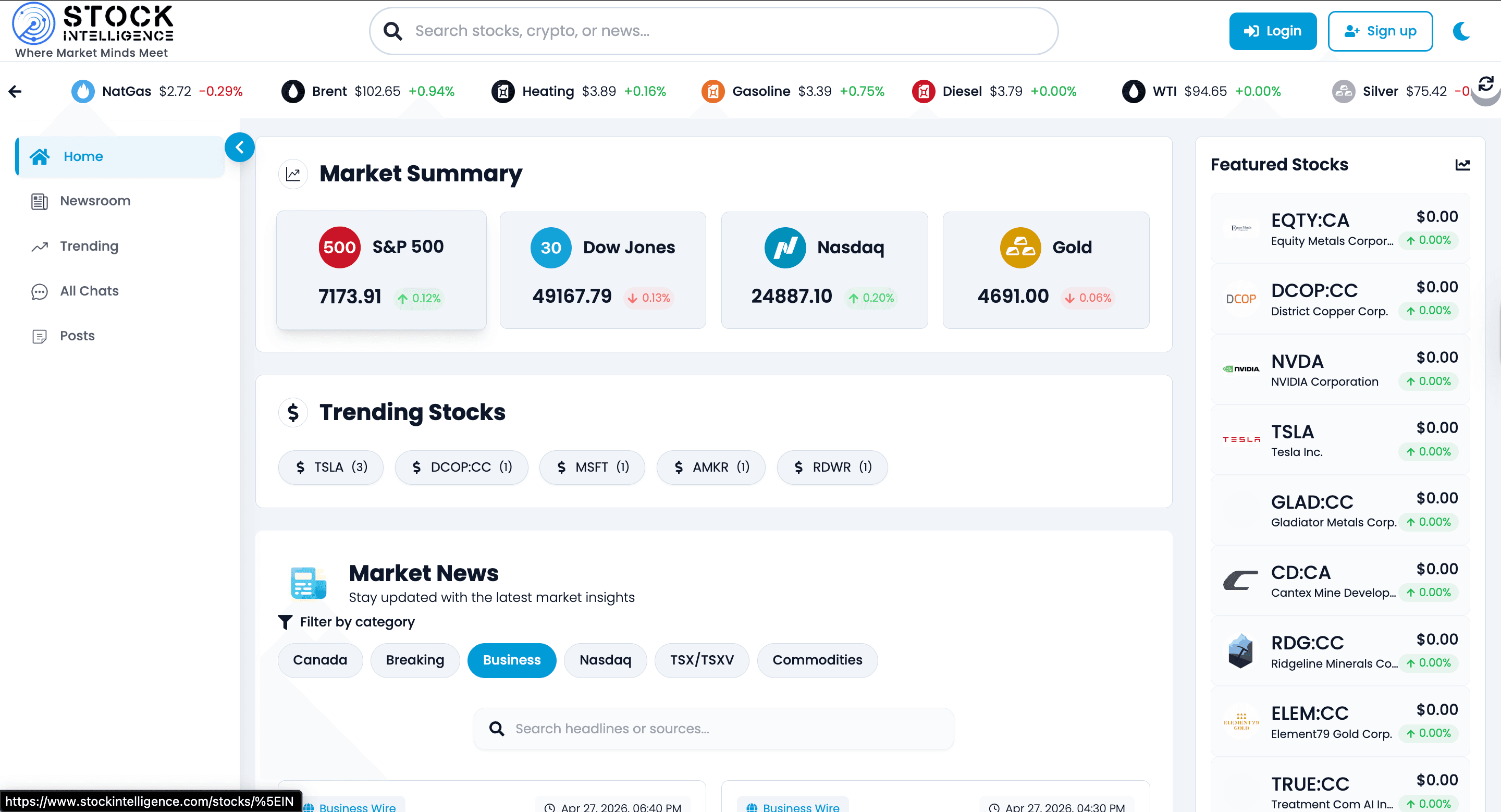1501x812 pixels.
Task: Click the Nasdaq logo icon
Action: pos(785,248)
